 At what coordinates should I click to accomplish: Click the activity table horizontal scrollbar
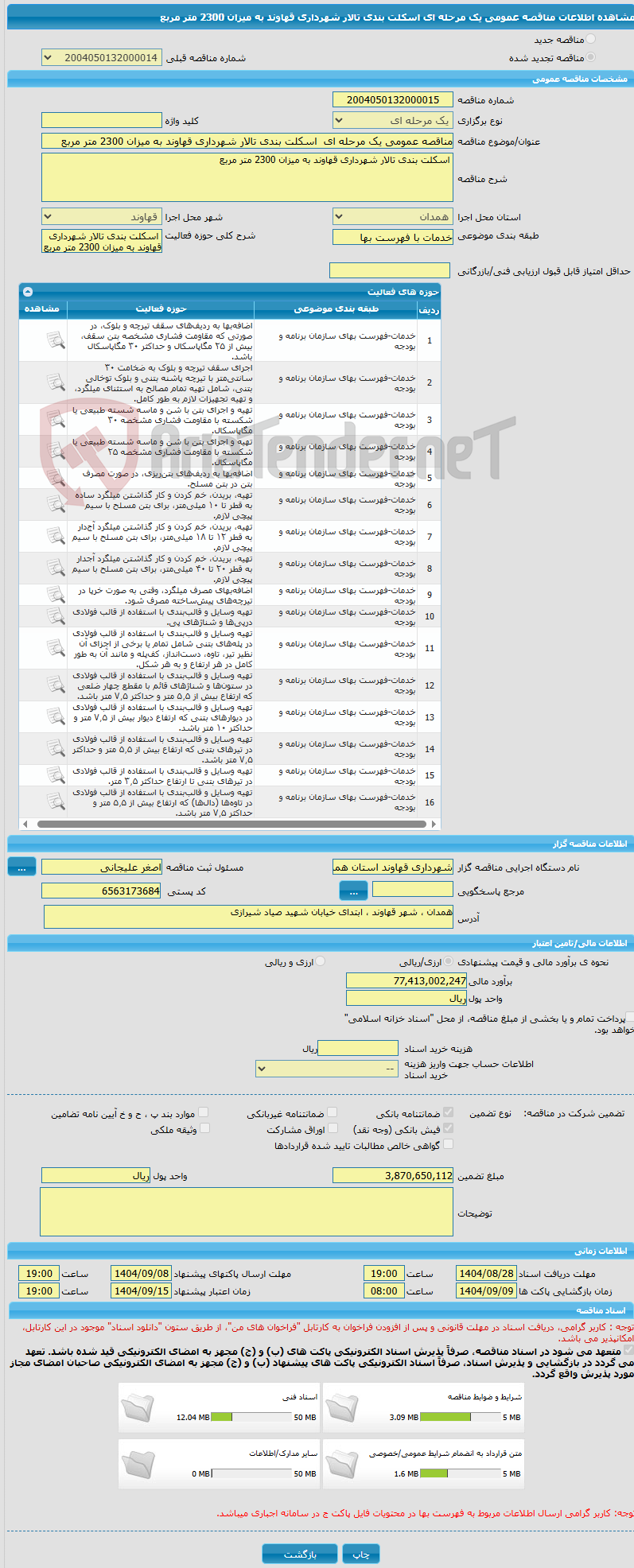click(x=231, y=824)
